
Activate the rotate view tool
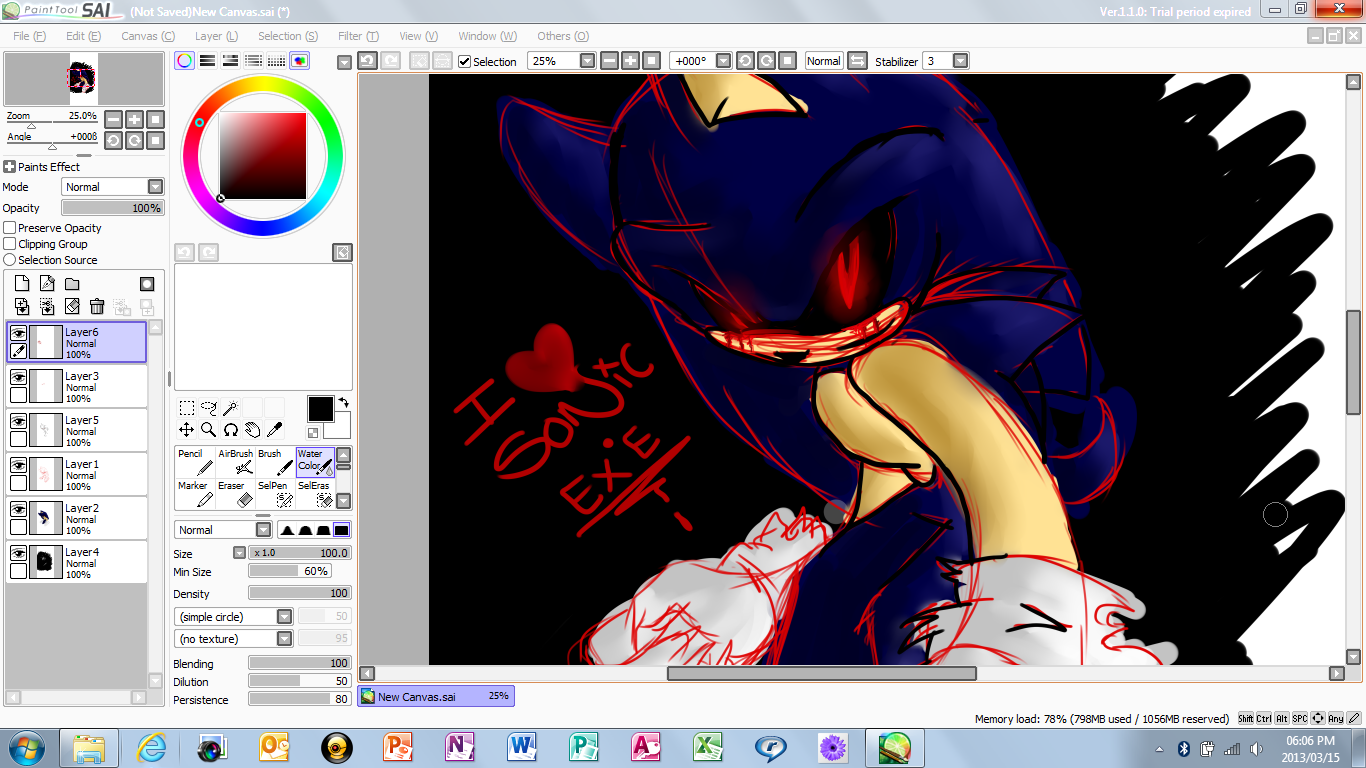(x=230, y=430)
